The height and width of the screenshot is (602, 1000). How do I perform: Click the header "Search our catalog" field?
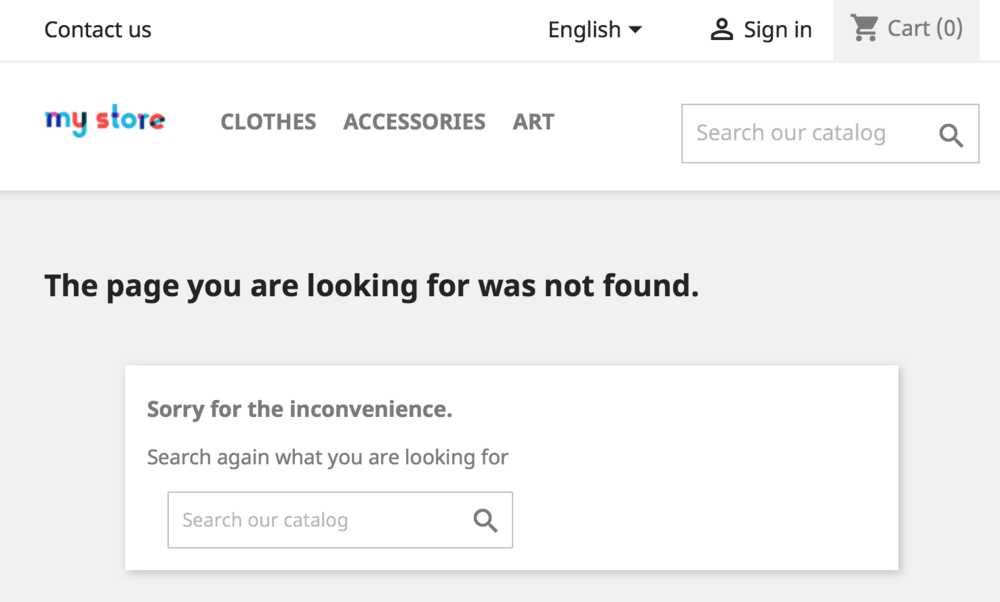(x=800, y=133)
